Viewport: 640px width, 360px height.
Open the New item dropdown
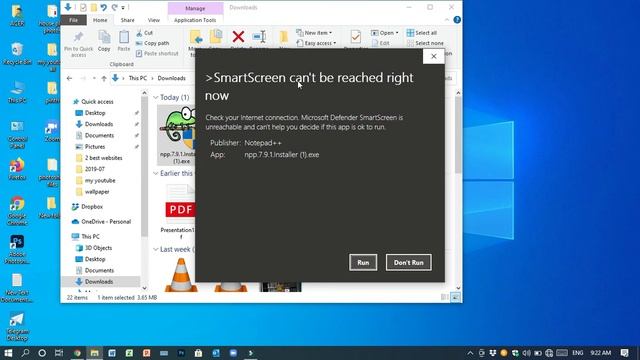(314, 33)
